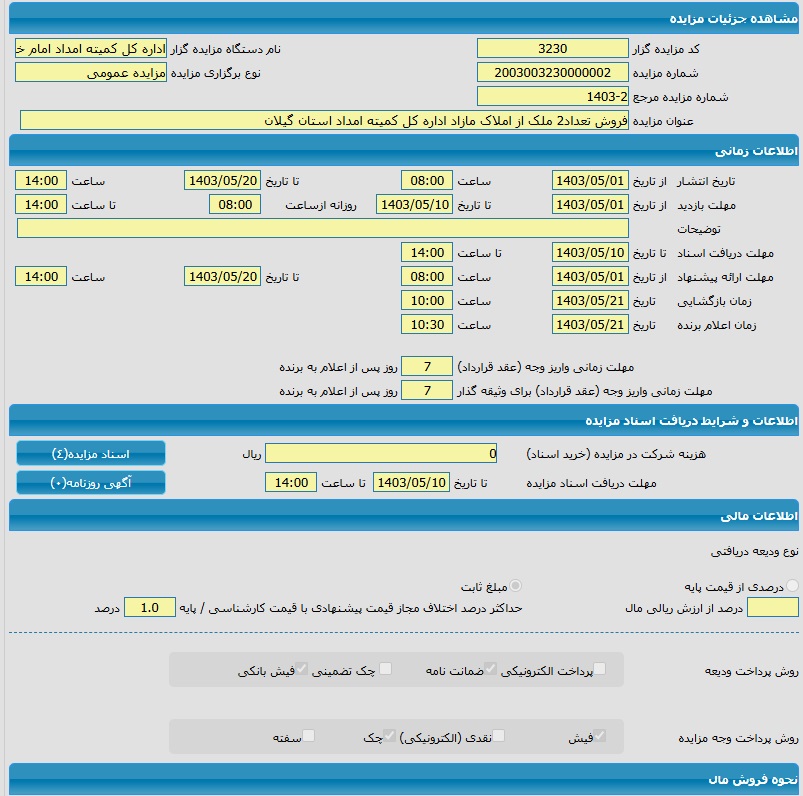Click the زمان بازگشایی date field
Image resolution: width=803 pixels, height=796 pixels.
pos(590,300)
